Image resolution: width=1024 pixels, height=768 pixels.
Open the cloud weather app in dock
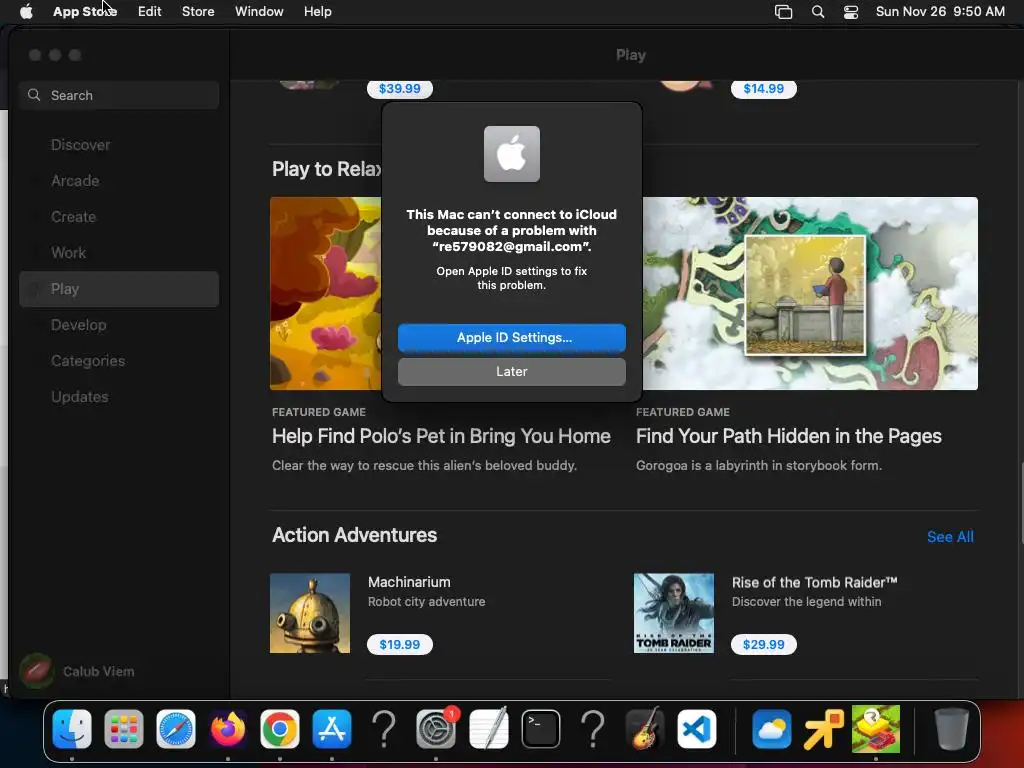771,729
